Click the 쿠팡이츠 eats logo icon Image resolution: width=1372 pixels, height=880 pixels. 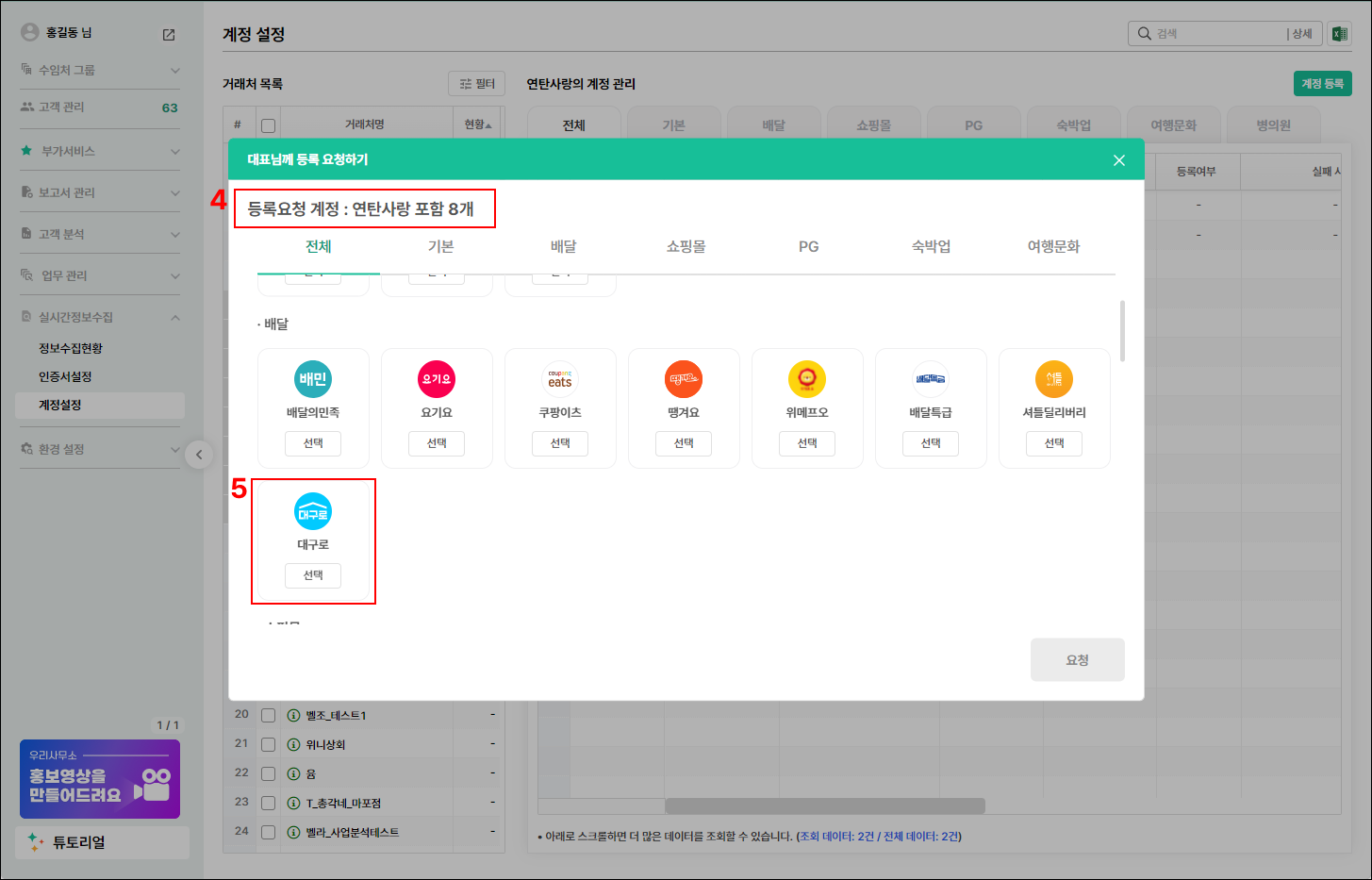[560, 379]
